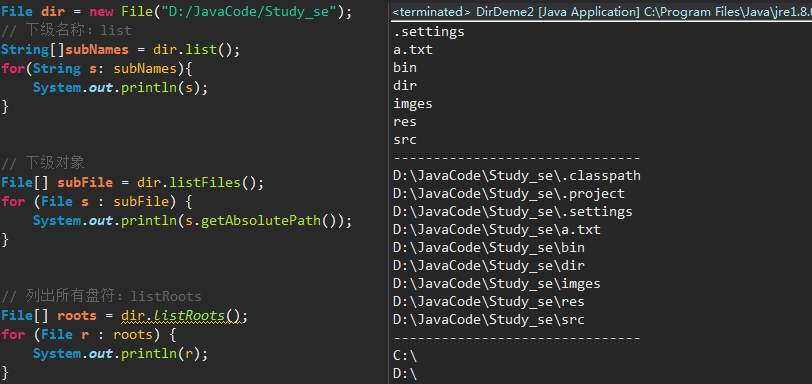Select the 'D:\JavaCode\Study_se\dir' output line

[489, 266]
